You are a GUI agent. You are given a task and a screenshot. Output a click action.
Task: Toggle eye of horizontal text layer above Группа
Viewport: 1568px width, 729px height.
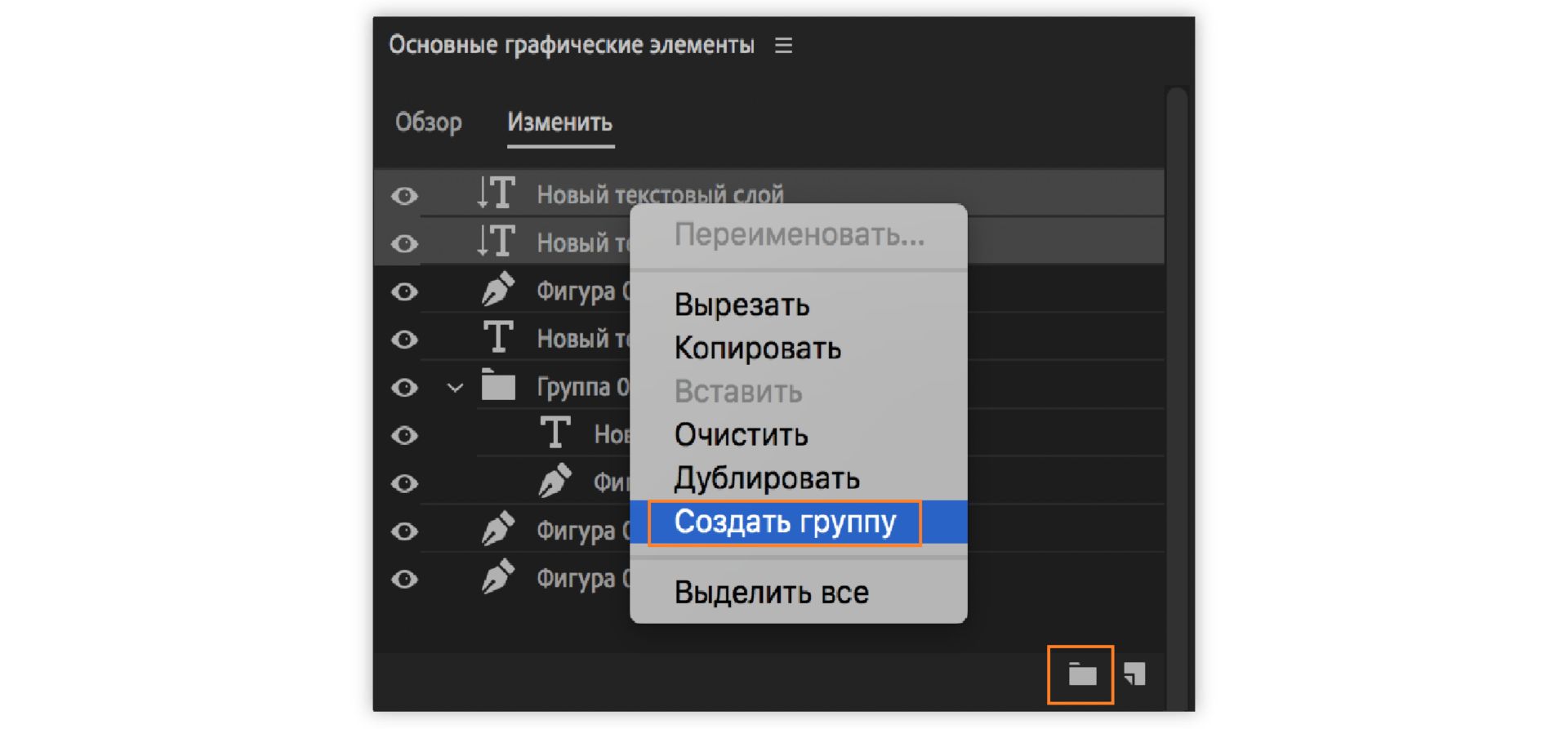tap(404, 340)
